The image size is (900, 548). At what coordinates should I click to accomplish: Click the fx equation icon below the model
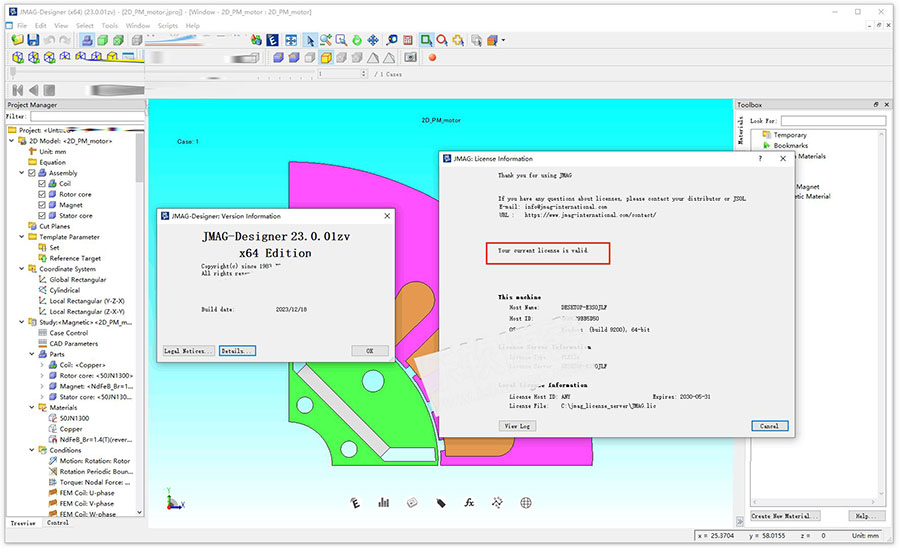pos(468,503)
